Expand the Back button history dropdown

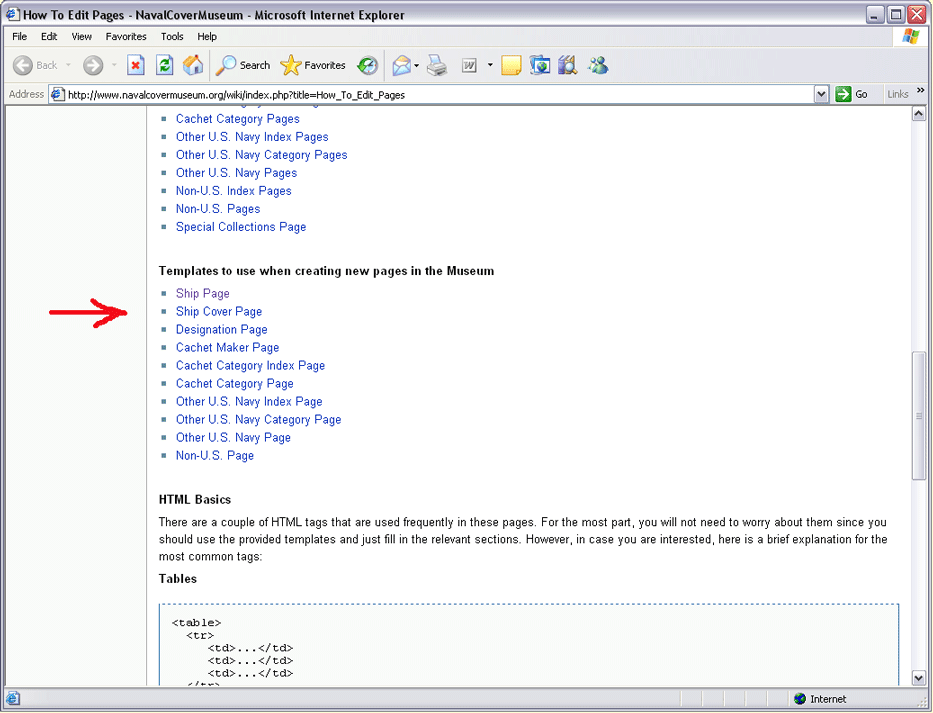tap(68, 66)
